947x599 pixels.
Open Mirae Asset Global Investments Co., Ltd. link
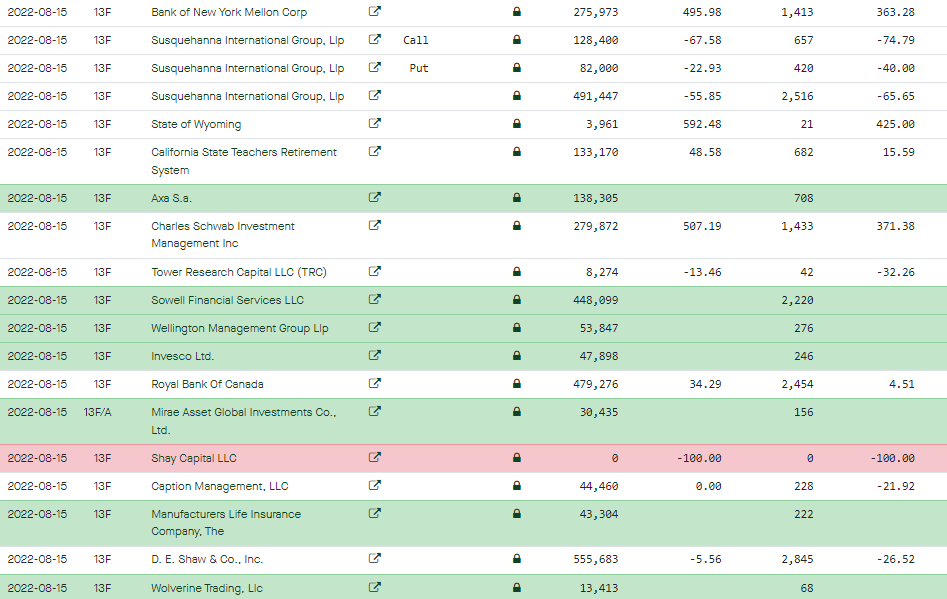pos(244,421)
